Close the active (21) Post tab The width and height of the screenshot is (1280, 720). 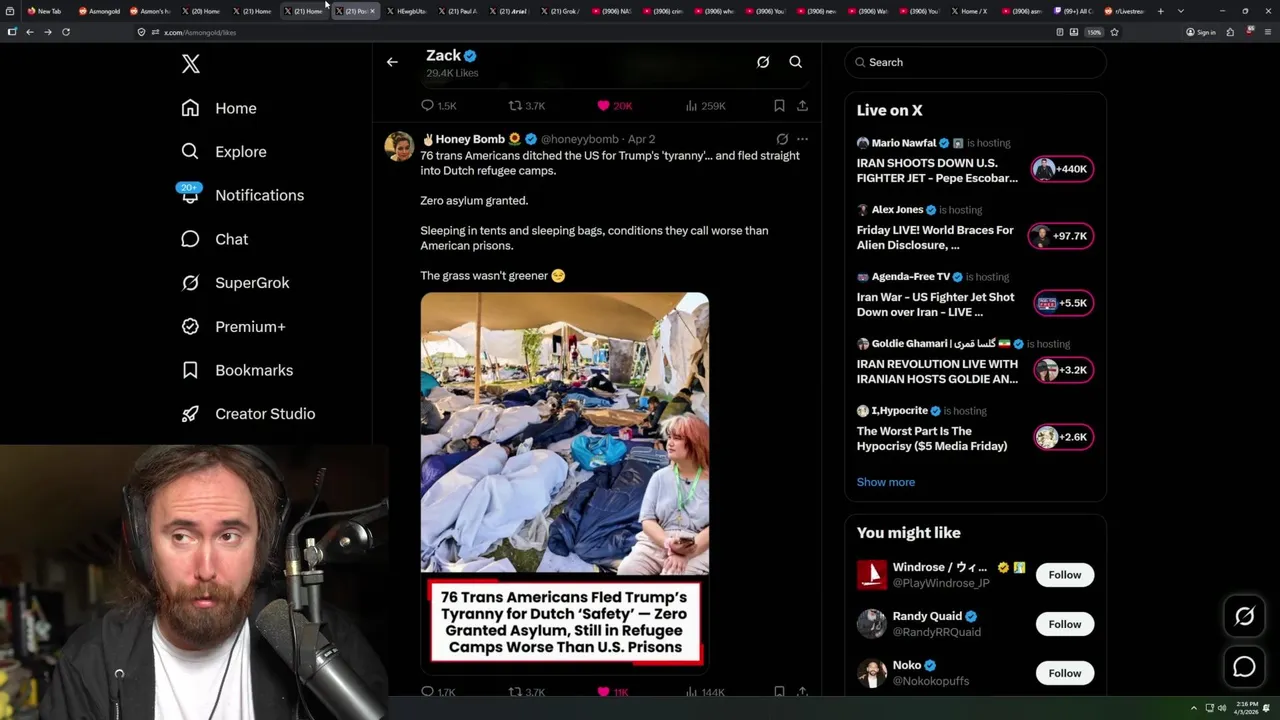pos(372,11)
